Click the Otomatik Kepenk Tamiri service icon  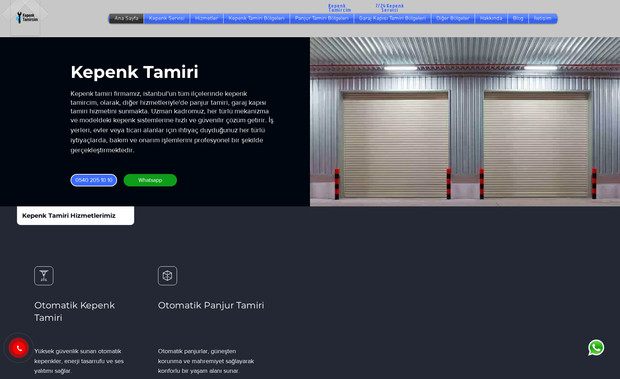44,275
